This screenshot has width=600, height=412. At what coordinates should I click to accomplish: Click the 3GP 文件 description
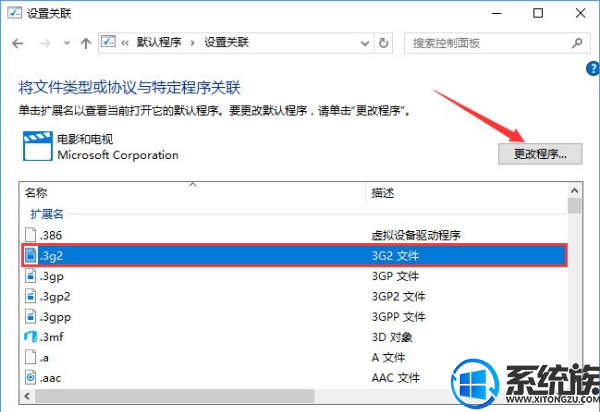(395, 276)
